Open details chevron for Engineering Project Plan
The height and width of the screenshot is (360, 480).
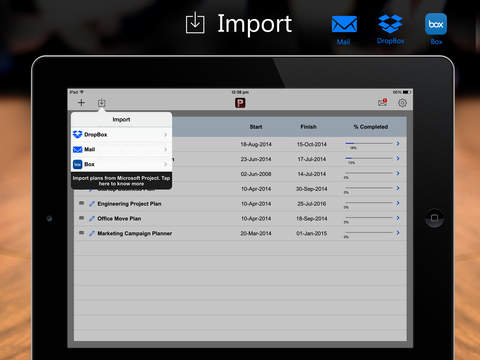pos(398,203)
